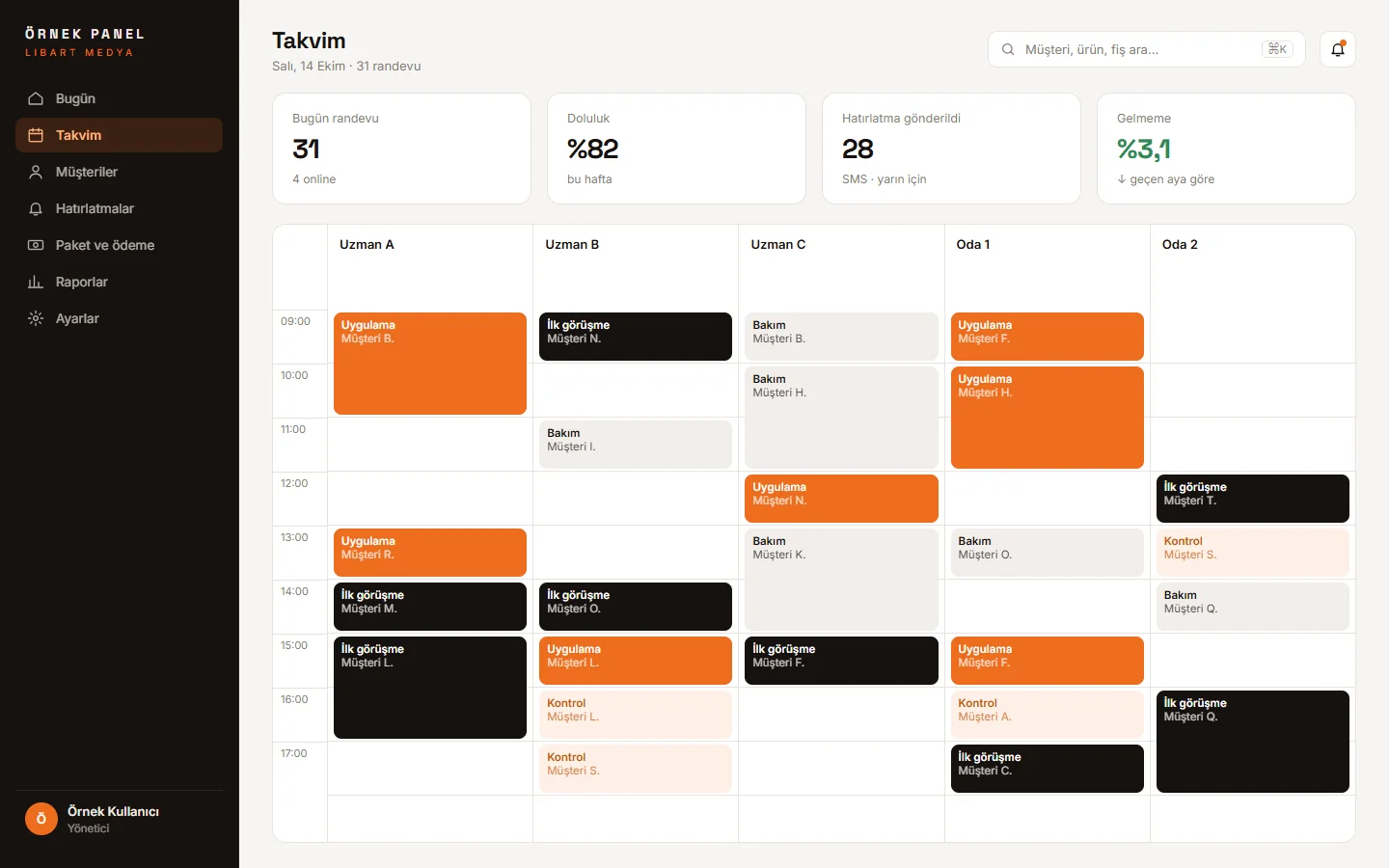View Raporlar via its bar chart icon
This screenshot has width=1389, height=868.
click(36, 282)
